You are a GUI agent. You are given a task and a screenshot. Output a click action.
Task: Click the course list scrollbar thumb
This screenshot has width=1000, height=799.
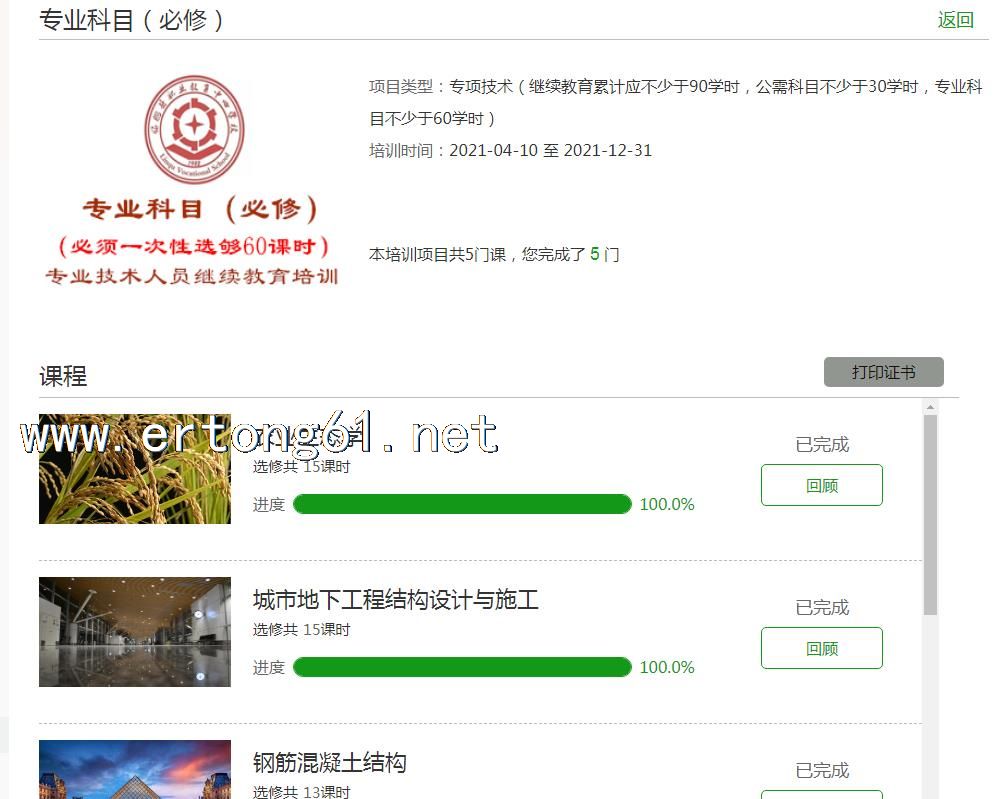coord(930,515)
